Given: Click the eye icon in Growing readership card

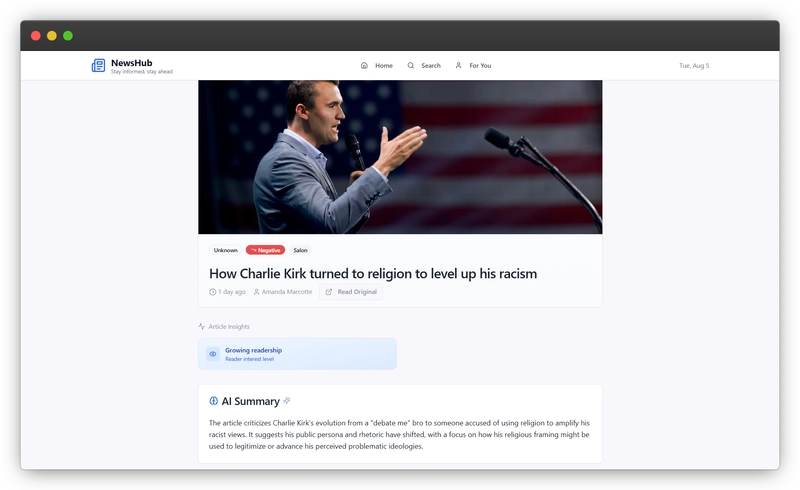Looking at the screenshot, I should click(213, 354).
